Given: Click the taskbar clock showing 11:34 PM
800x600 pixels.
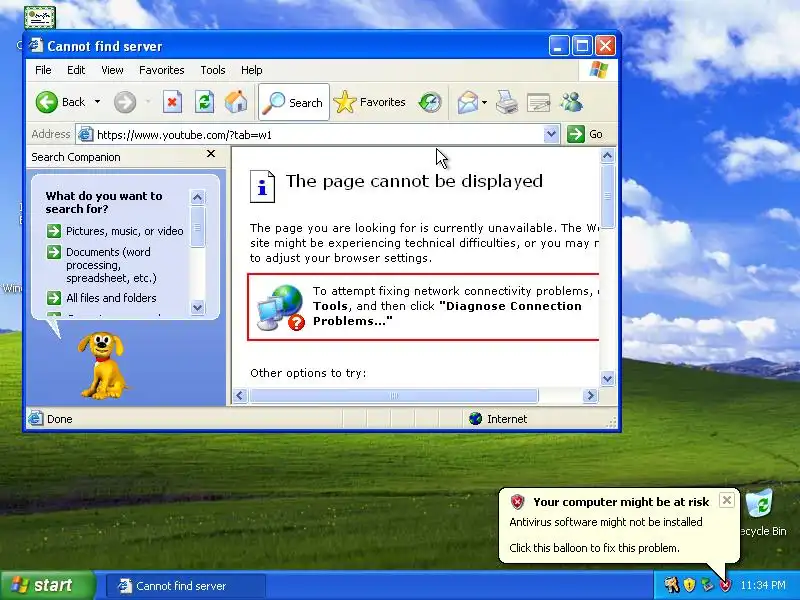Looking at the screenshot, I should point(763,585).
